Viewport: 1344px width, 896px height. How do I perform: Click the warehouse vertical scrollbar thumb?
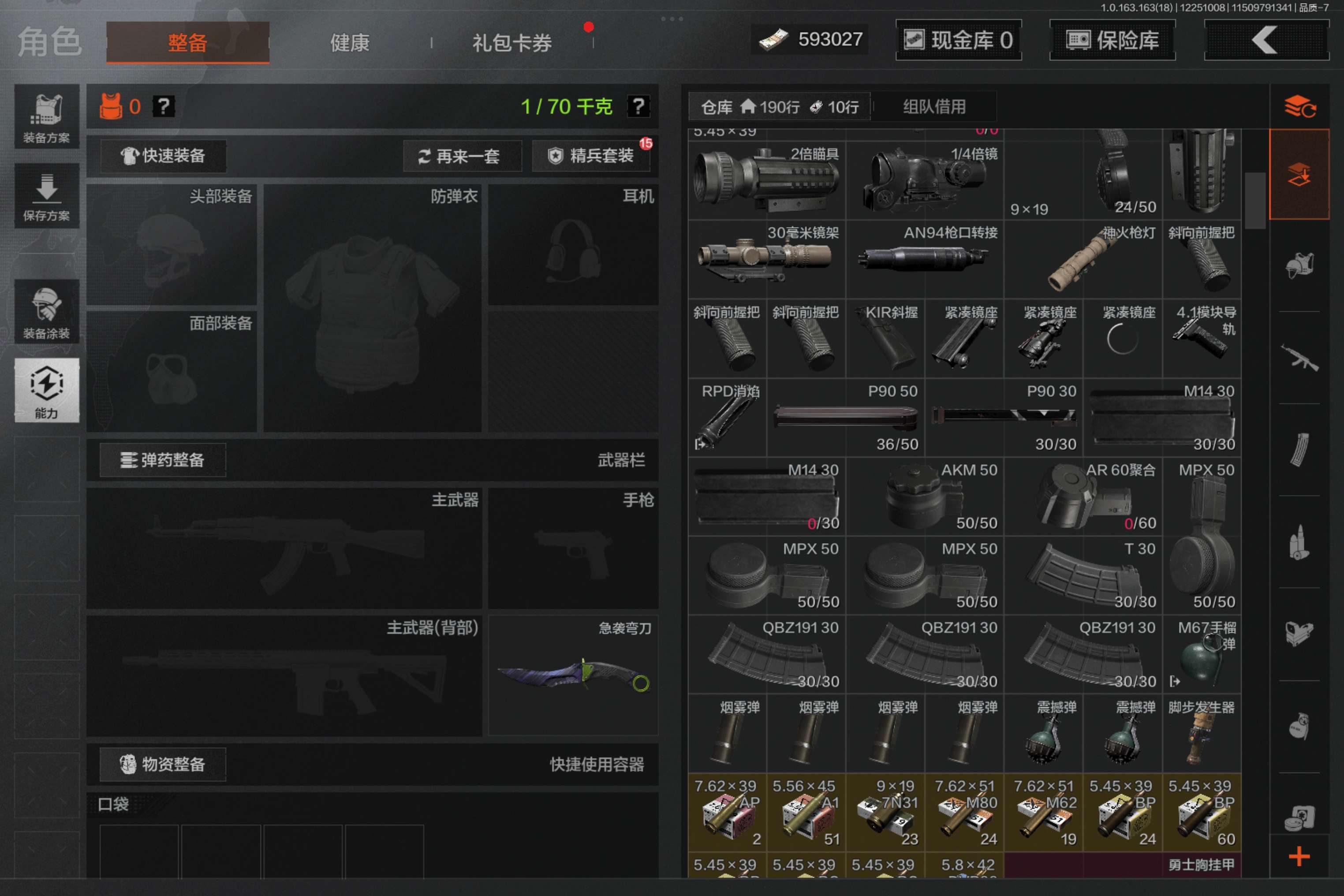[1254, 200]
